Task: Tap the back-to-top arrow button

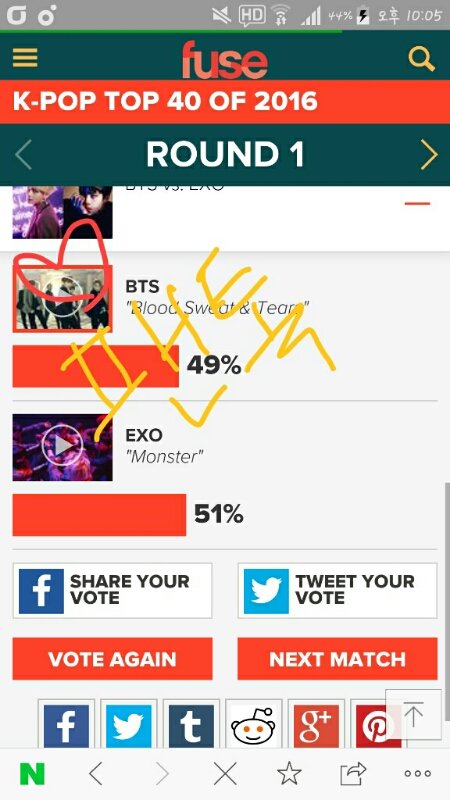Action: [414, 714]
